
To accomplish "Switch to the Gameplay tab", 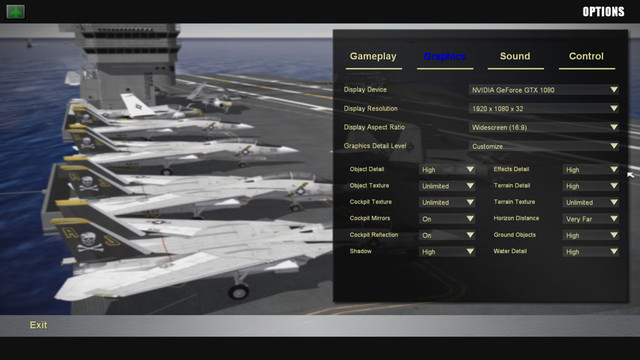I will pos(373,56).
